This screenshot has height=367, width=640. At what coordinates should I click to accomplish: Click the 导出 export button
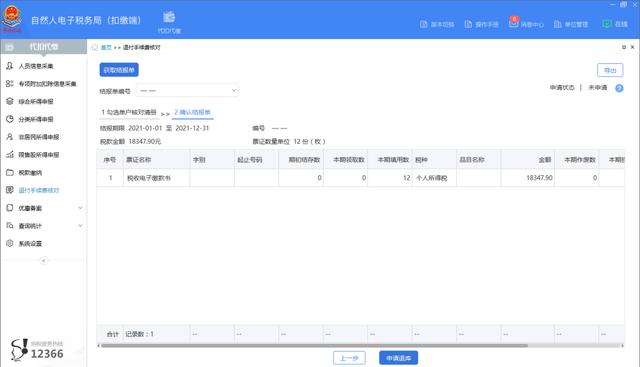pyautogui.click(x=610, y=70)
